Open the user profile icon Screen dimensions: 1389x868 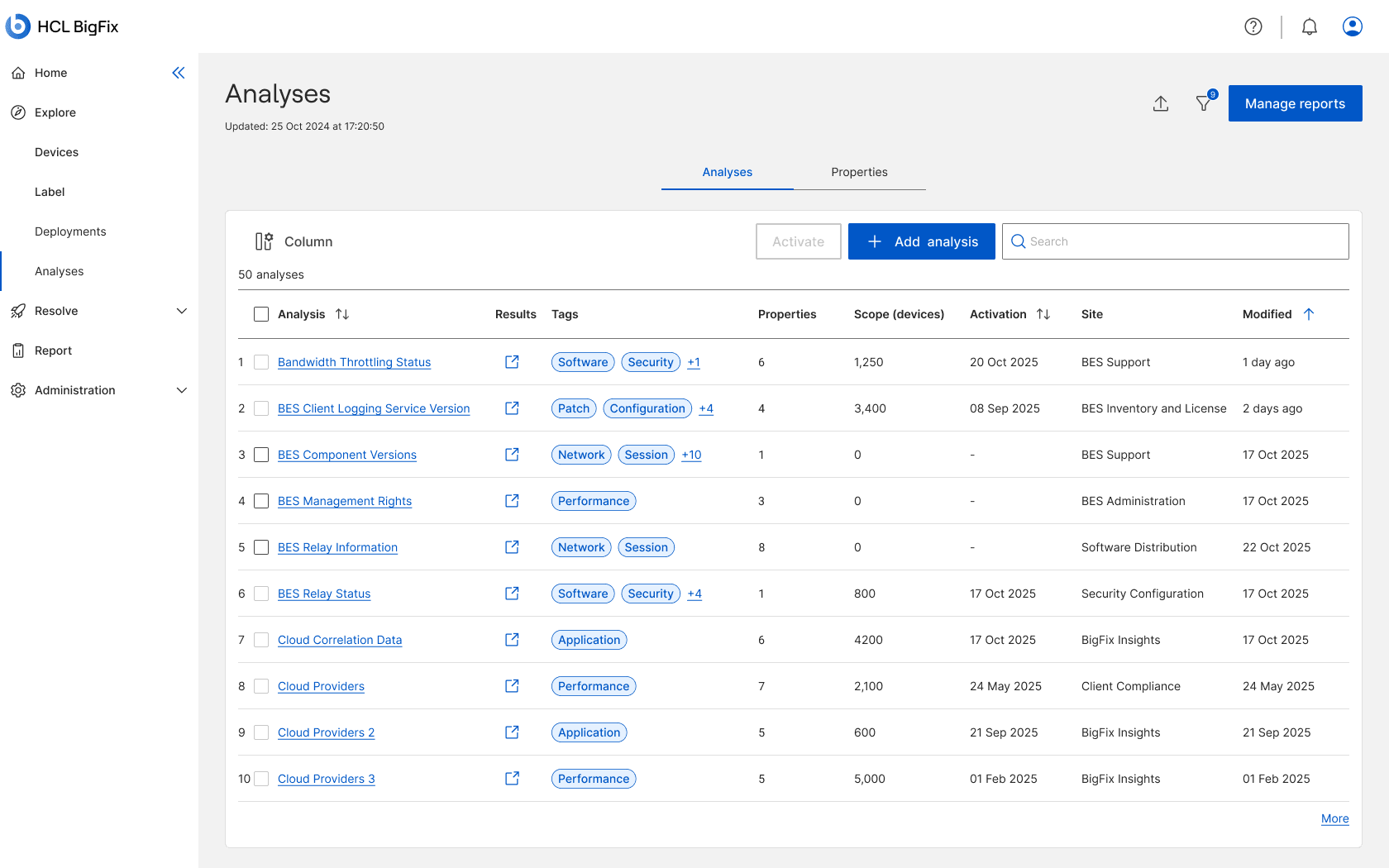(x=1353, y=26)
